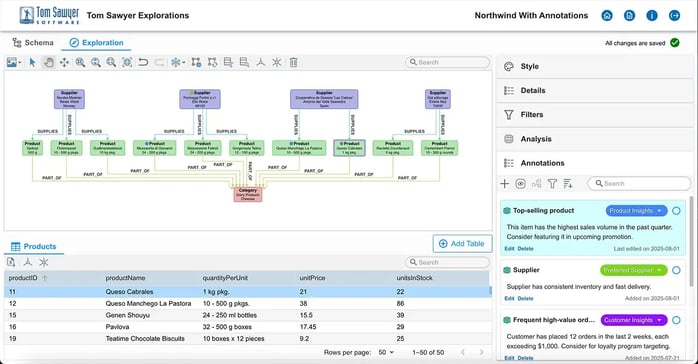Click the annotations panel scrollbar
The width and height of the screenshot is (698, 364).
pos(691,240)
